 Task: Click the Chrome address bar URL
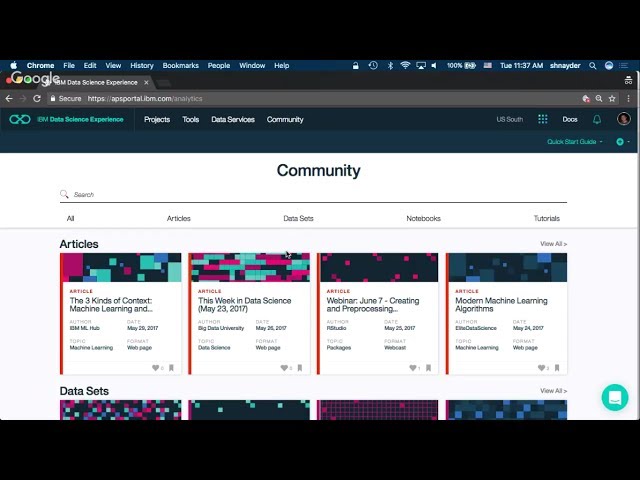[x=145, y=99]
